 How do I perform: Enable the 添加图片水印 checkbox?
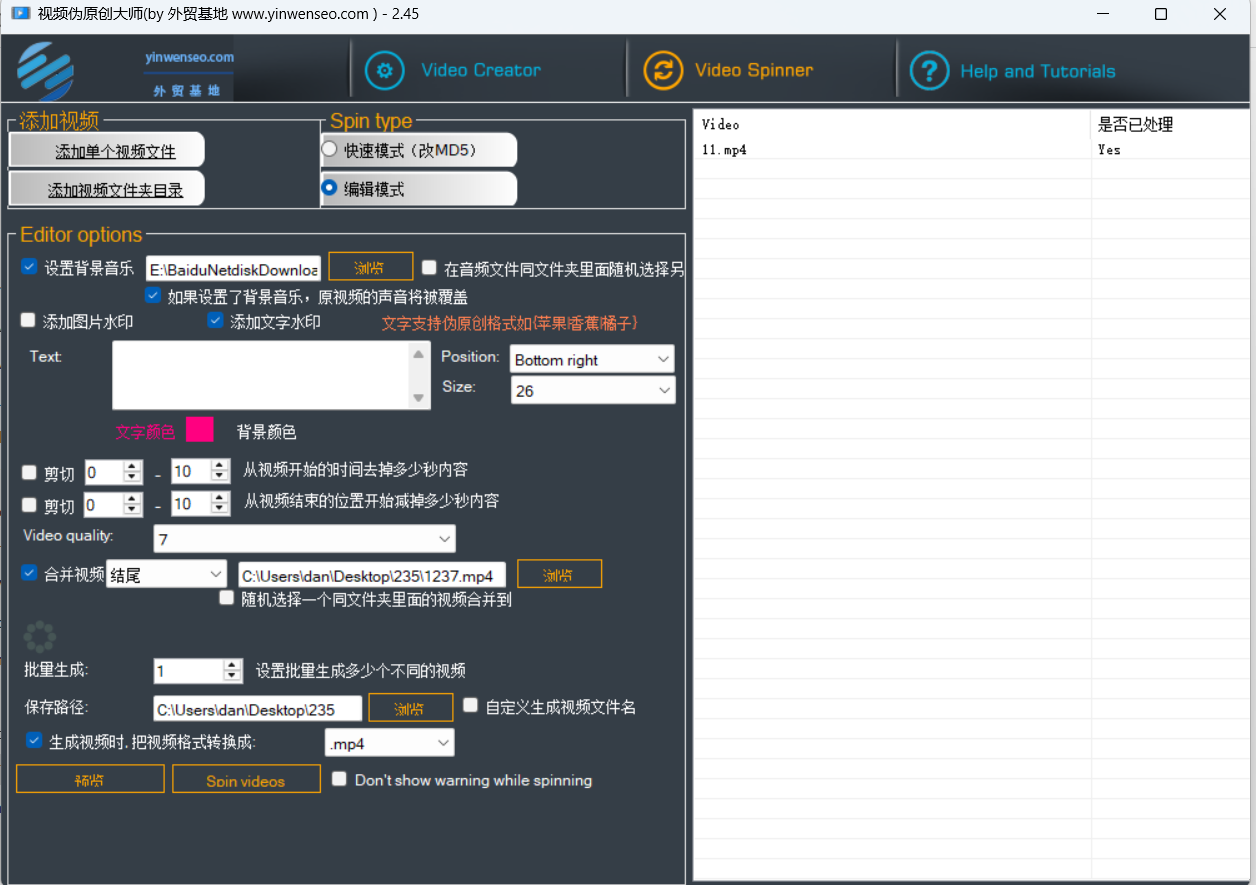(29, 321)
